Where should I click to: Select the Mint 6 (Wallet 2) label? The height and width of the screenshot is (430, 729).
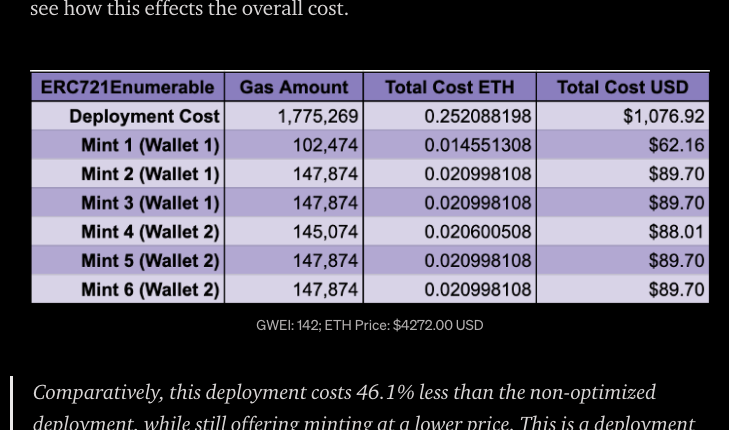(150, 290)
